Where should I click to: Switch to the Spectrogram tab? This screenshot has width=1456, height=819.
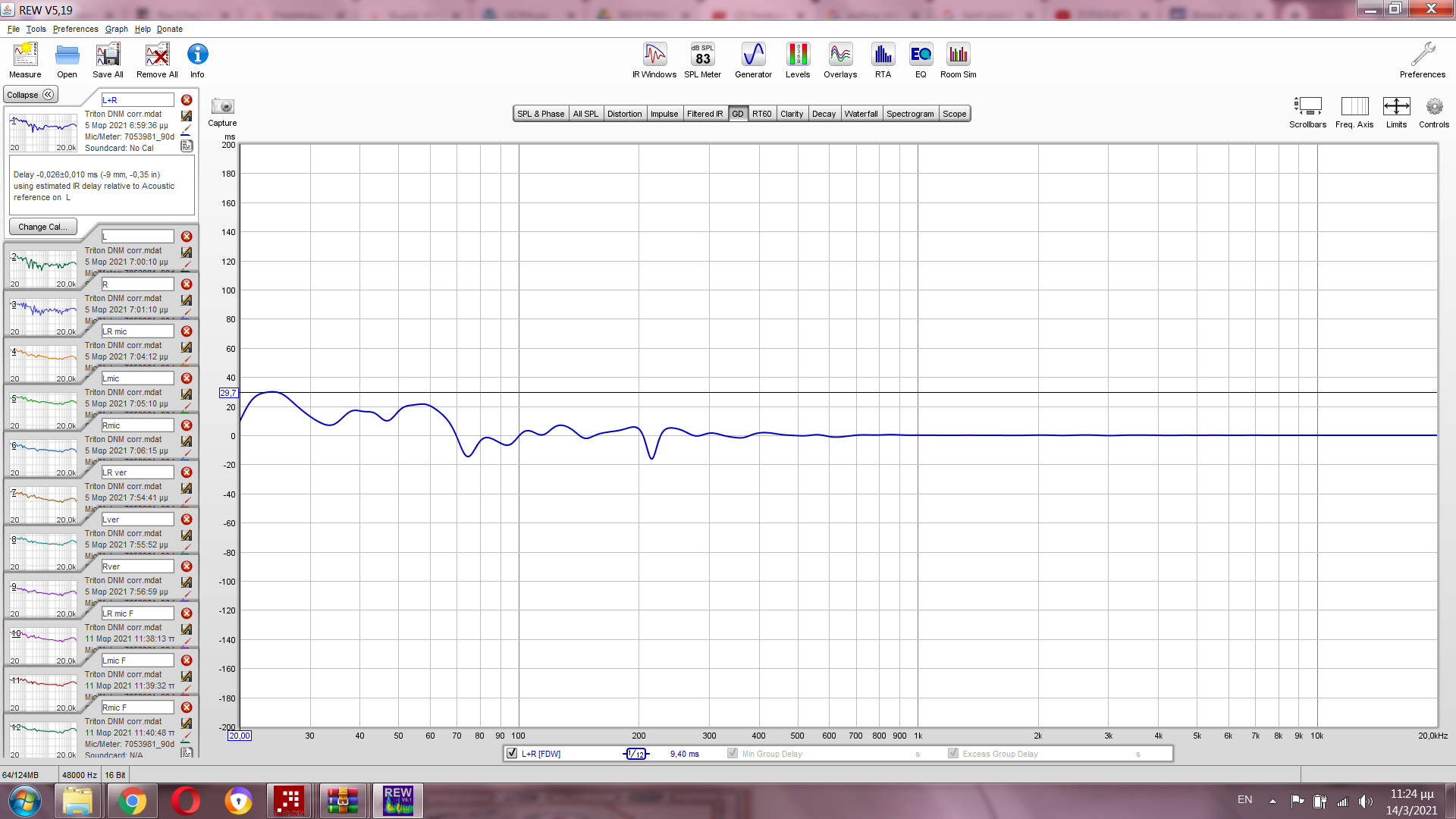(910, 114)
